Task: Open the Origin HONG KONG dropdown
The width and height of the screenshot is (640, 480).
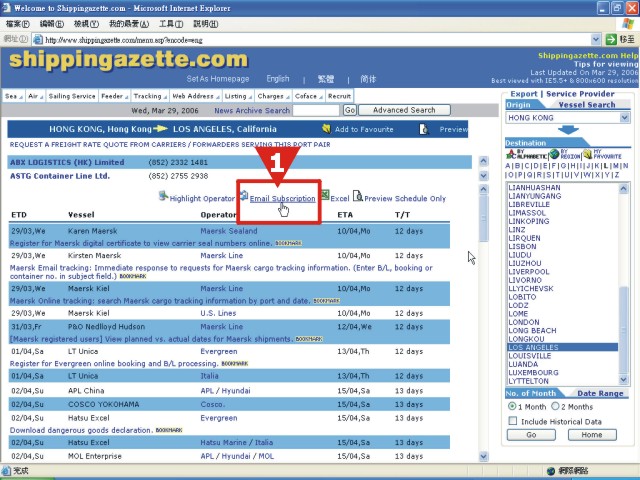Action: [x=624, y=118]
